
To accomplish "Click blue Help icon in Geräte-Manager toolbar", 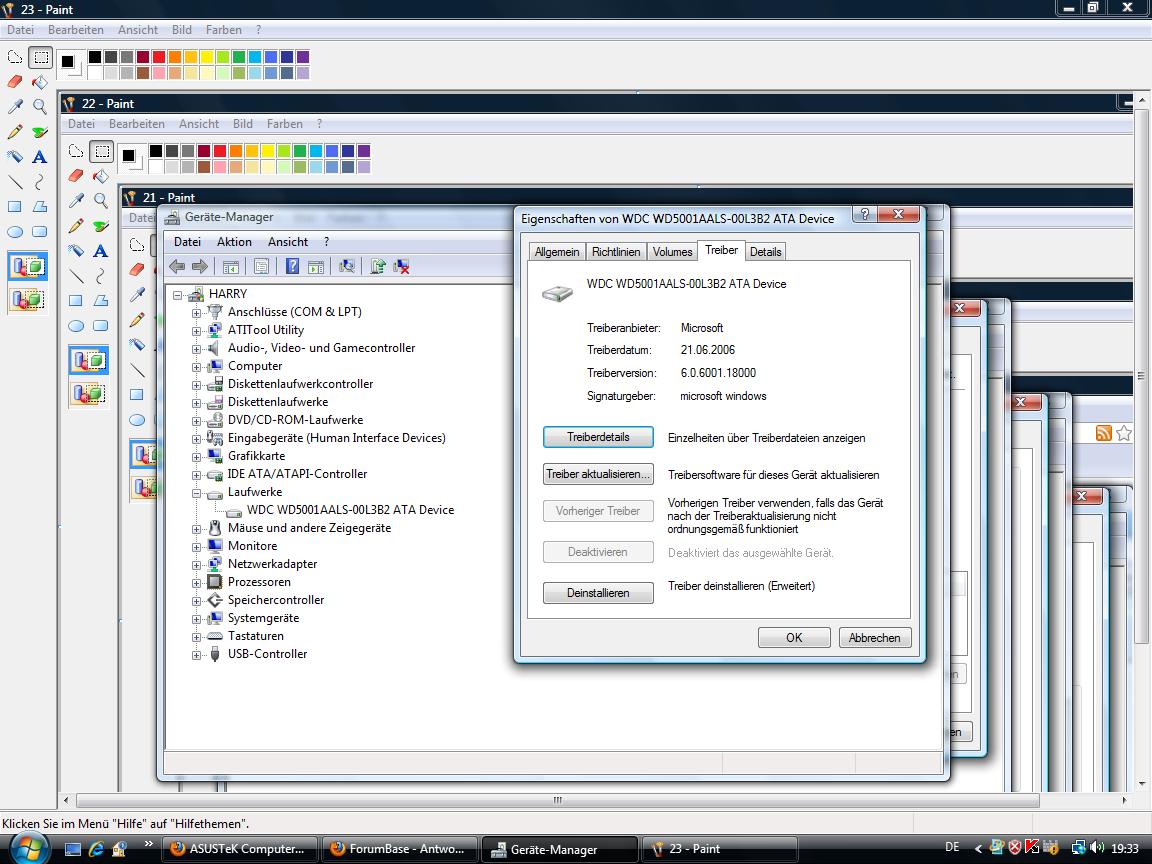I will [x=292, y=266].
